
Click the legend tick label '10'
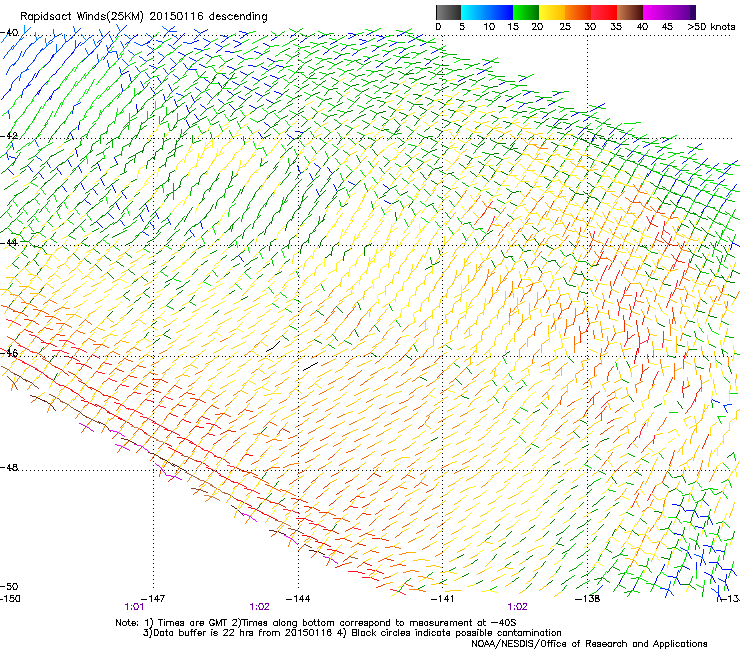(x=489, y=27)
